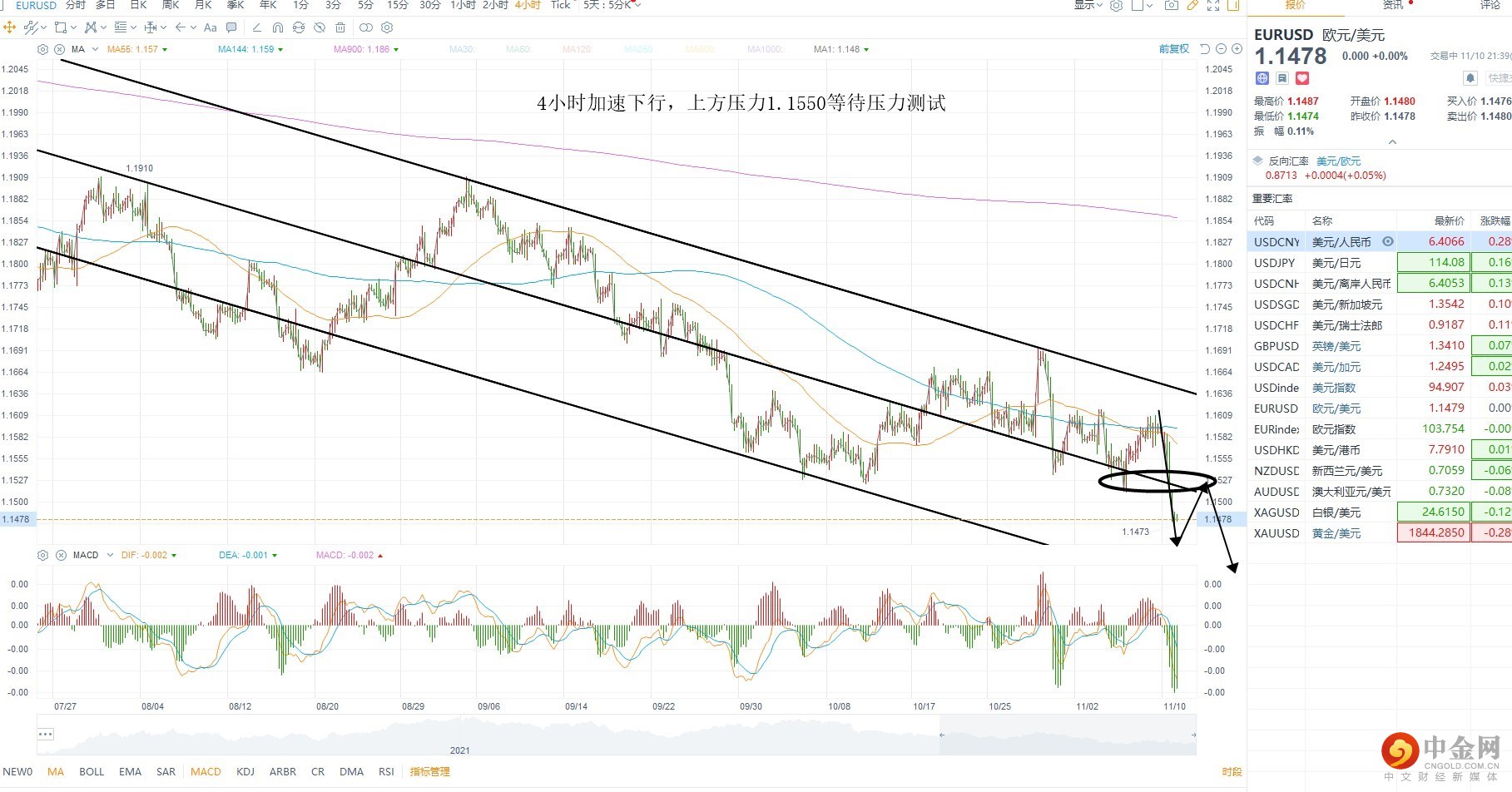Screen dimensions: 1512x792
Task: Select the 1小时 timeframe
Action: (463, 5)
